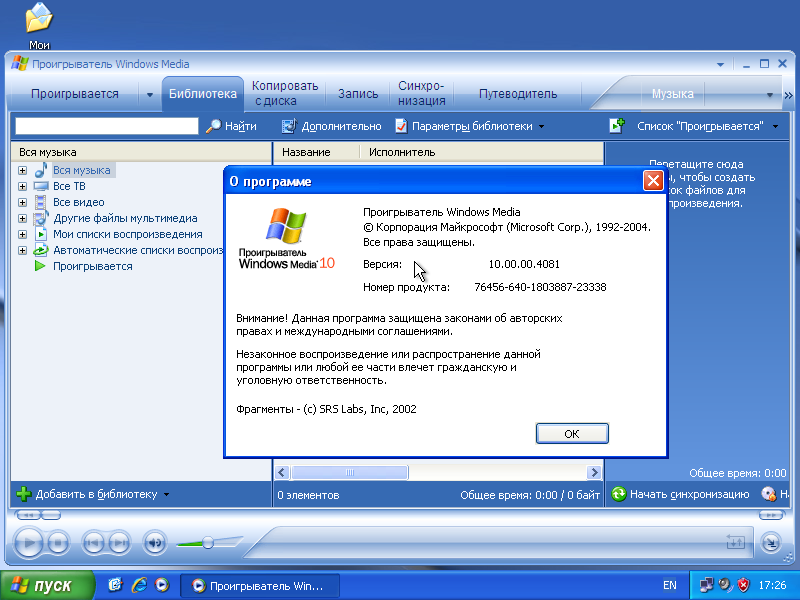The image size is (800, 600).
Task: Click the version number "10.00.00.4081"
Action: tap(524, 264)
